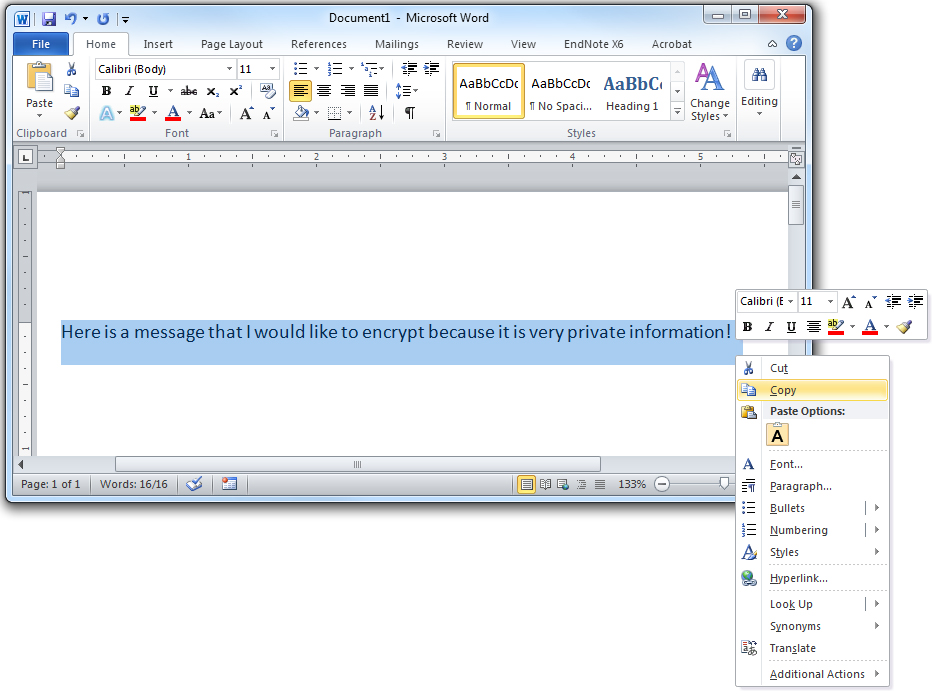Toggle Italic in the ribbon Font group
Viewport: 932px width, 694px height.
pos(129,91)
